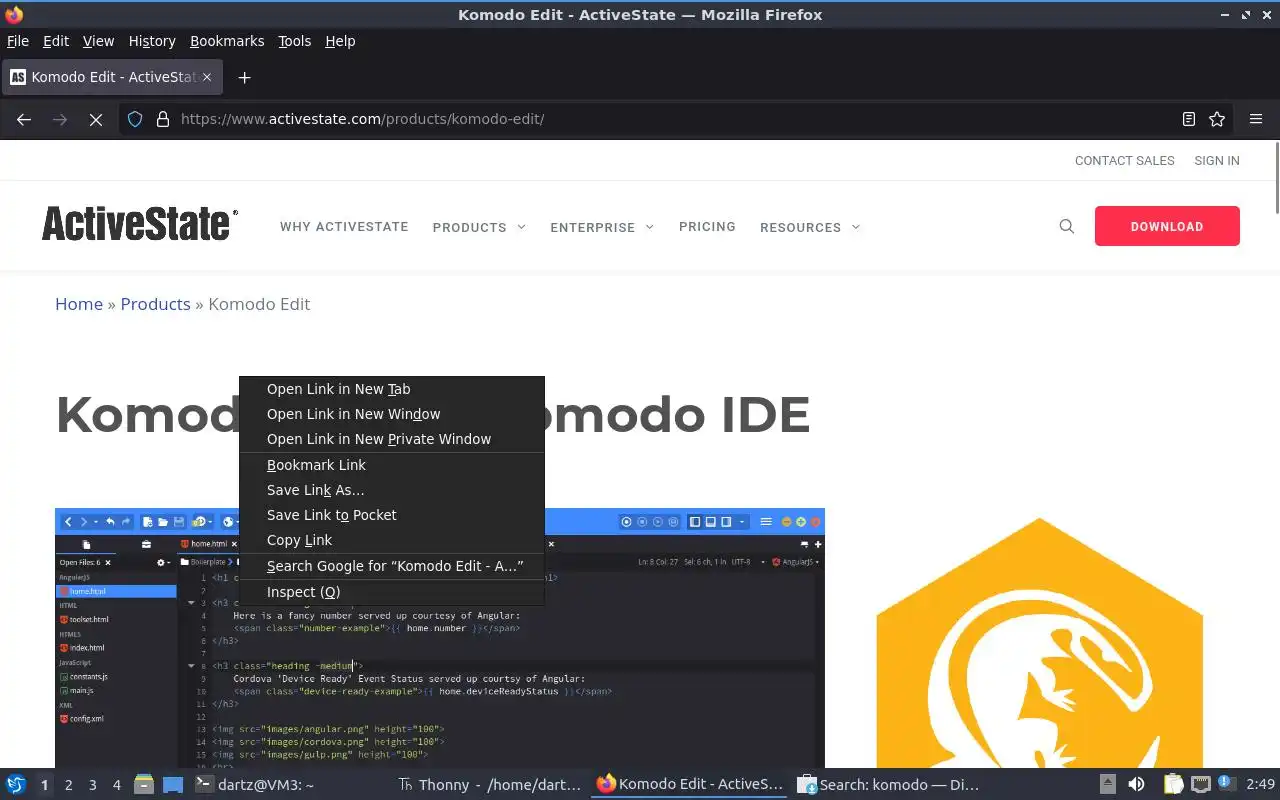This screenshot has height=800, width=1280.
Task: Open the Bookmarks menu
Action: [x=227, y=41]
